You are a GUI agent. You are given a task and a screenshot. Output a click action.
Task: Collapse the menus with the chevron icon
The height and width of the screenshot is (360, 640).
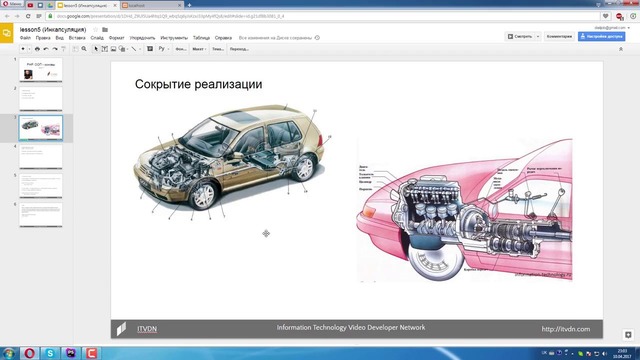tap(621, 49)
